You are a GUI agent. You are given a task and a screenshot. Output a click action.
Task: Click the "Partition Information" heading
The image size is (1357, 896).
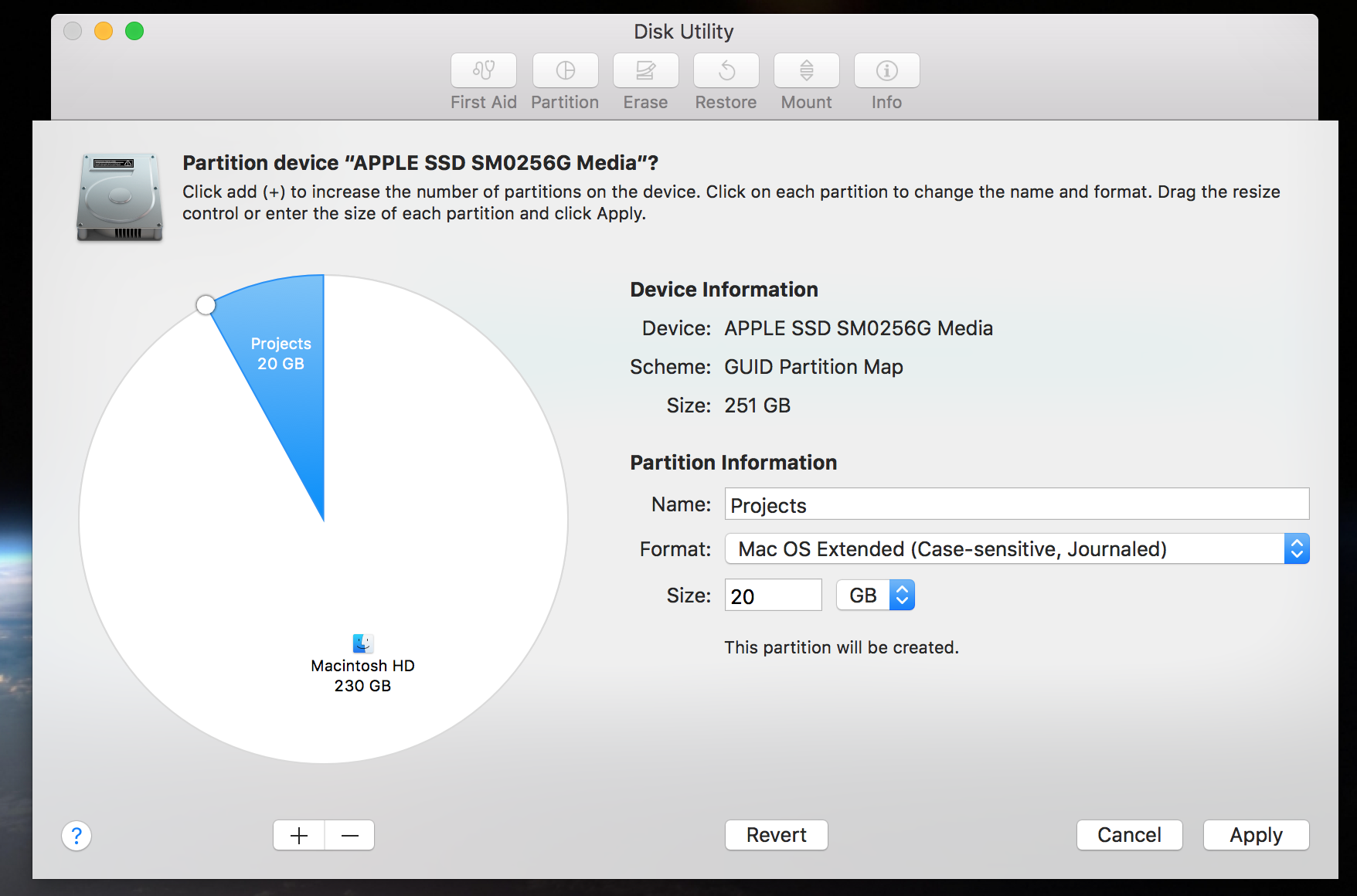pyautogui.click(x=733, y=462)
